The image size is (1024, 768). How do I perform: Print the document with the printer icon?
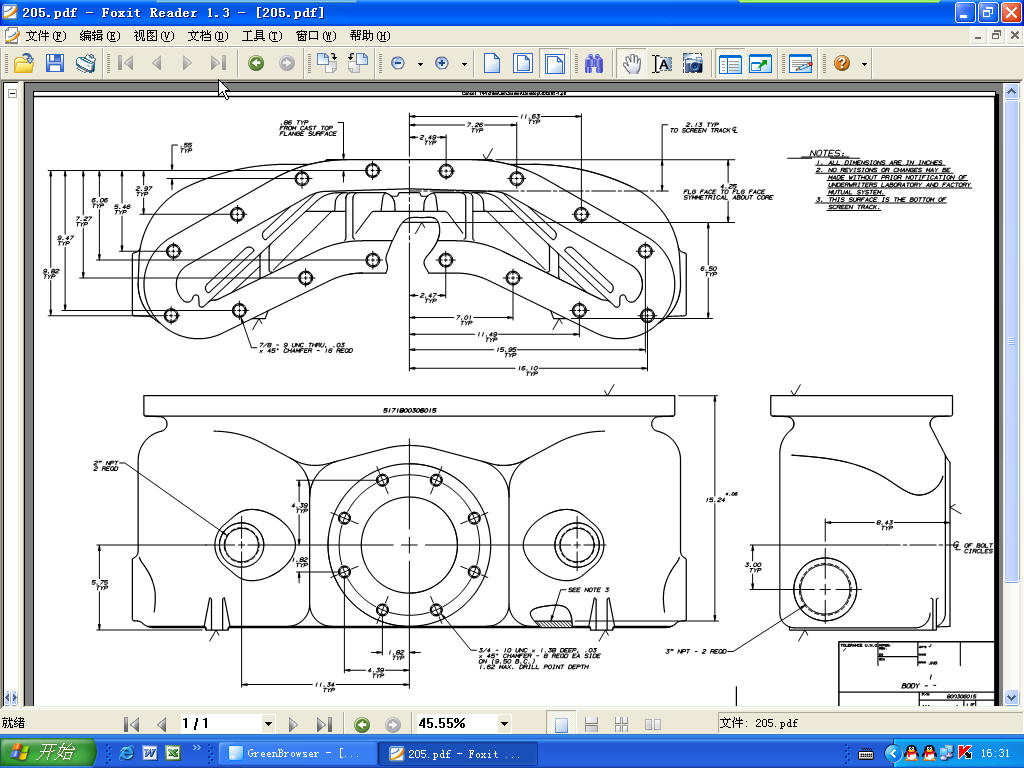pos(86,63)
